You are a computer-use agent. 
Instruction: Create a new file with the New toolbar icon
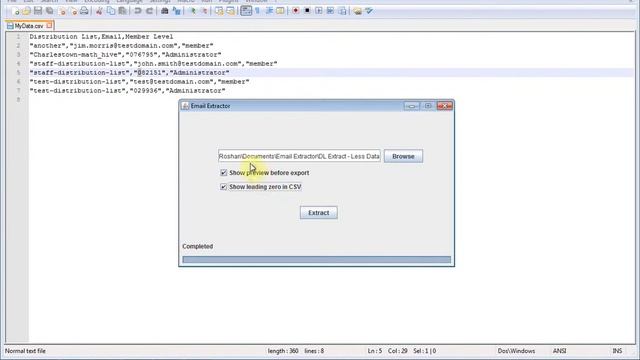coord(16,11)
